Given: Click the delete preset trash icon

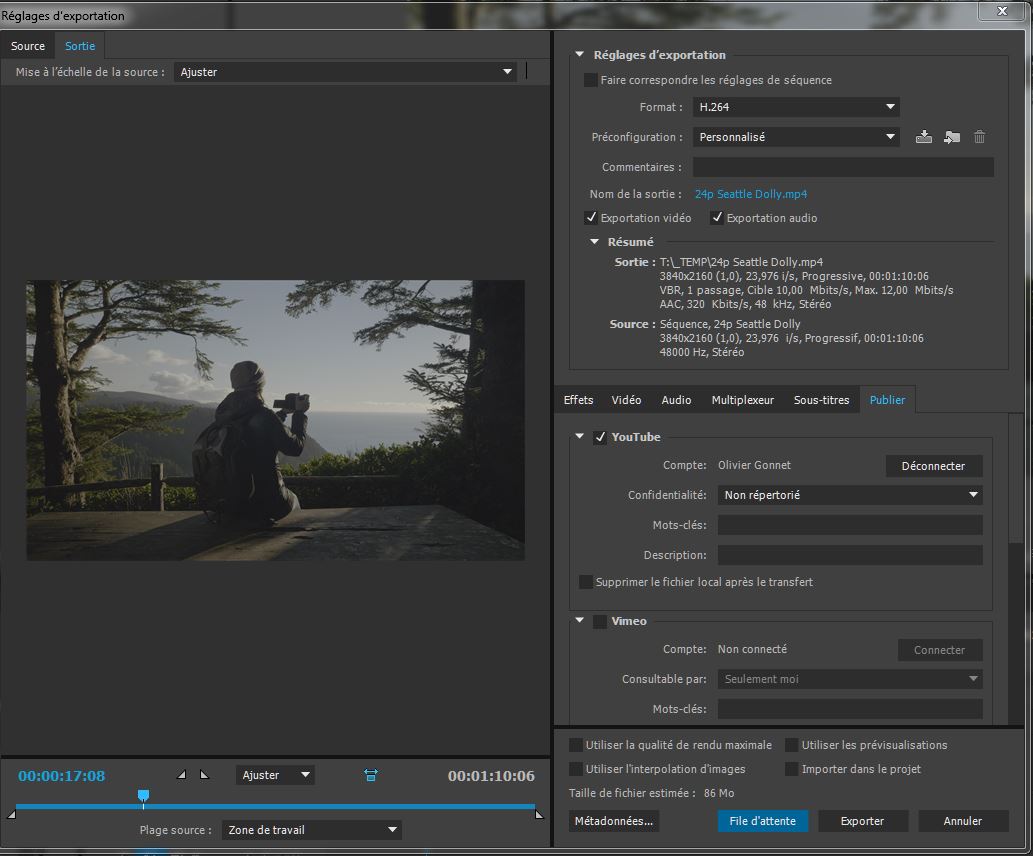Looking at the screenshot, I should 980,137.
